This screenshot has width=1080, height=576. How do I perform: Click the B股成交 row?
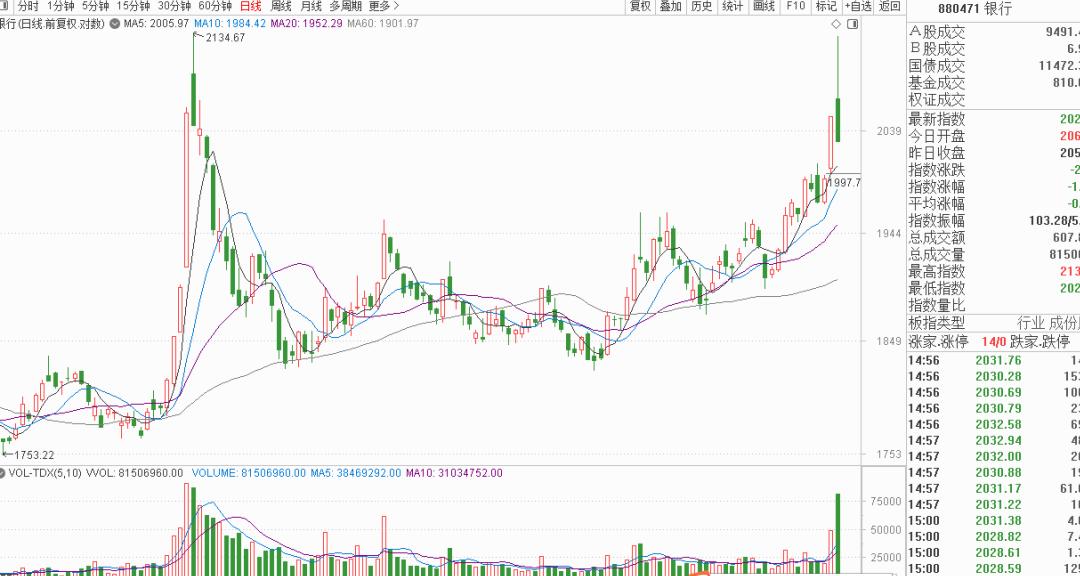[x=993, y=49]
